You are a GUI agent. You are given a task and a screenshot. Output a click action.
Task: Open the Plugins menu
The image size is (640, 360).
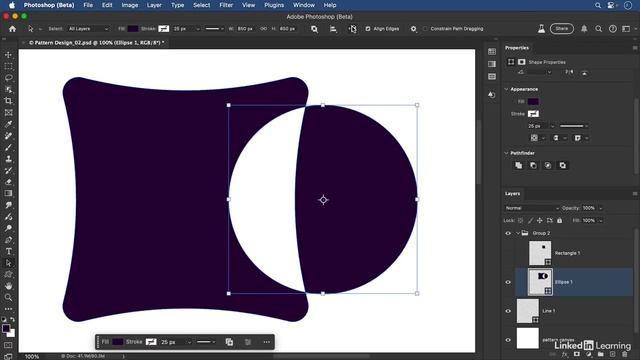click(x=274, y=5)
